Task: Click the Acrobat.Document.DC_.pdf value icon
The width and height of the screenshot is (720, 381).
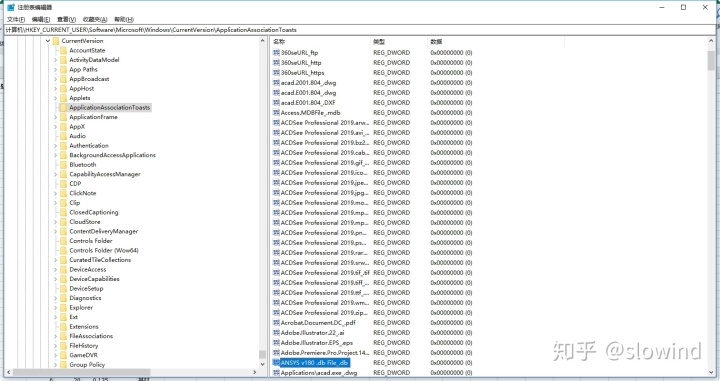Action: point(276,323)
